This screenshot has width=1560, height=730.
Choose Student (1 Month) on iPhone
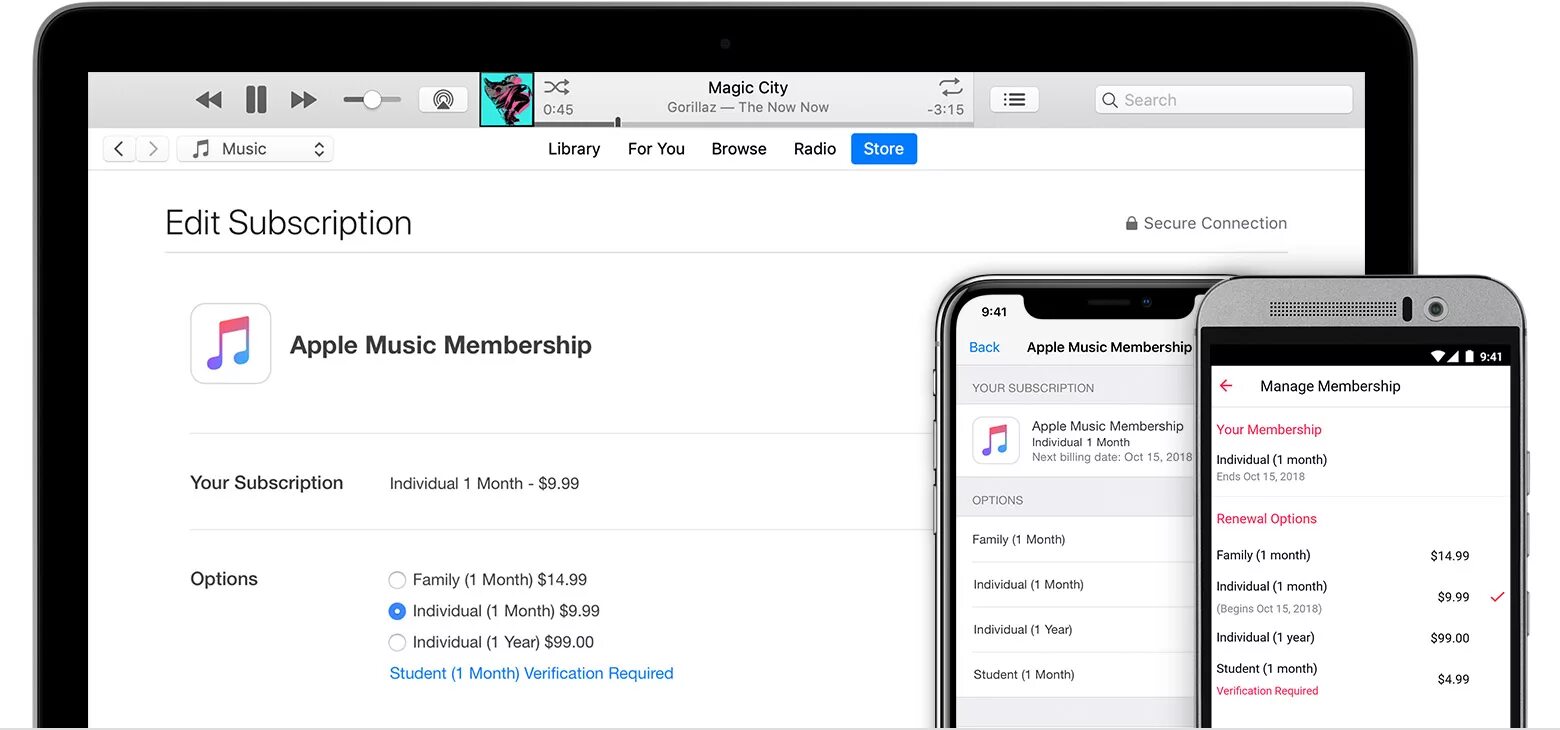point(1076,675)
